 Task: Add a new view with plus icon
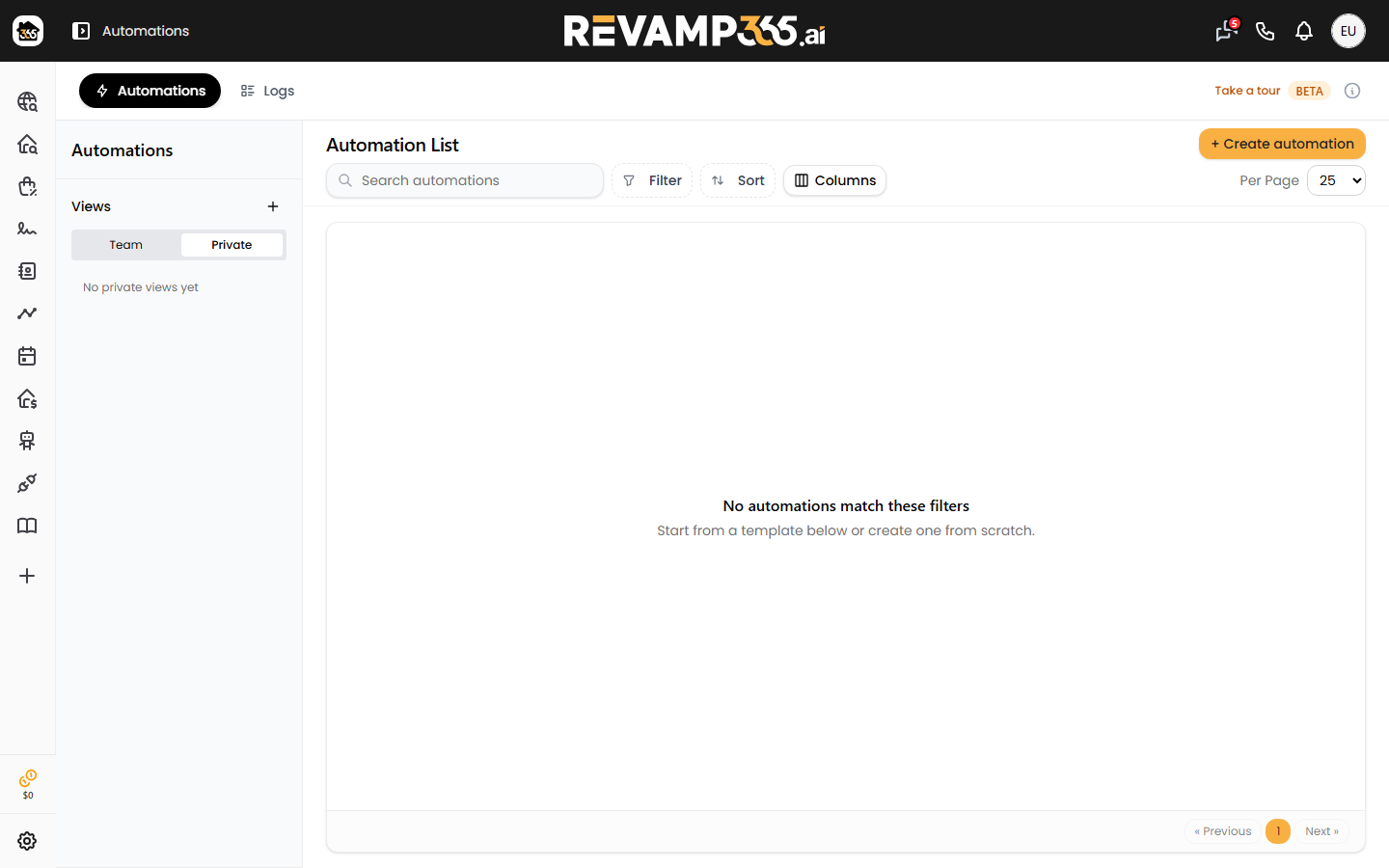pyautogui.click(x=273, y=206)
